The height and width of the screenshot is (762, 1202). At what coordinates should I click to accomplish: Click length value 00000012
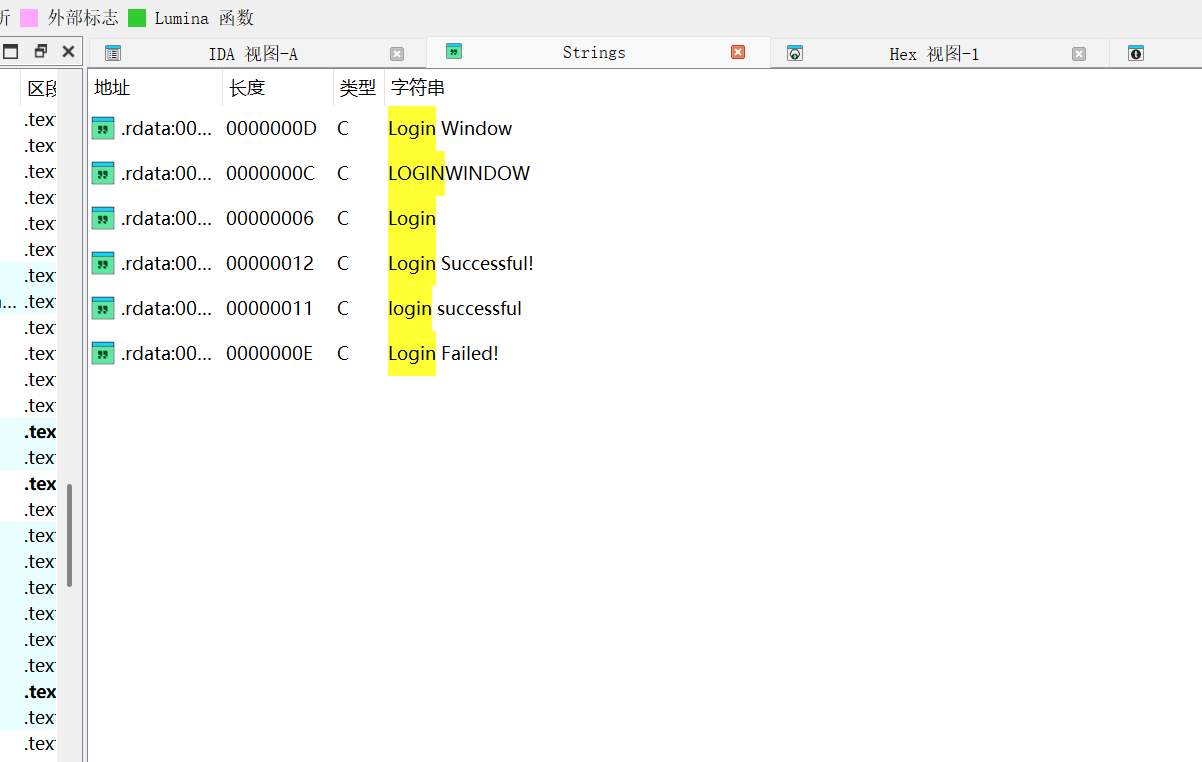pos(270,263)
